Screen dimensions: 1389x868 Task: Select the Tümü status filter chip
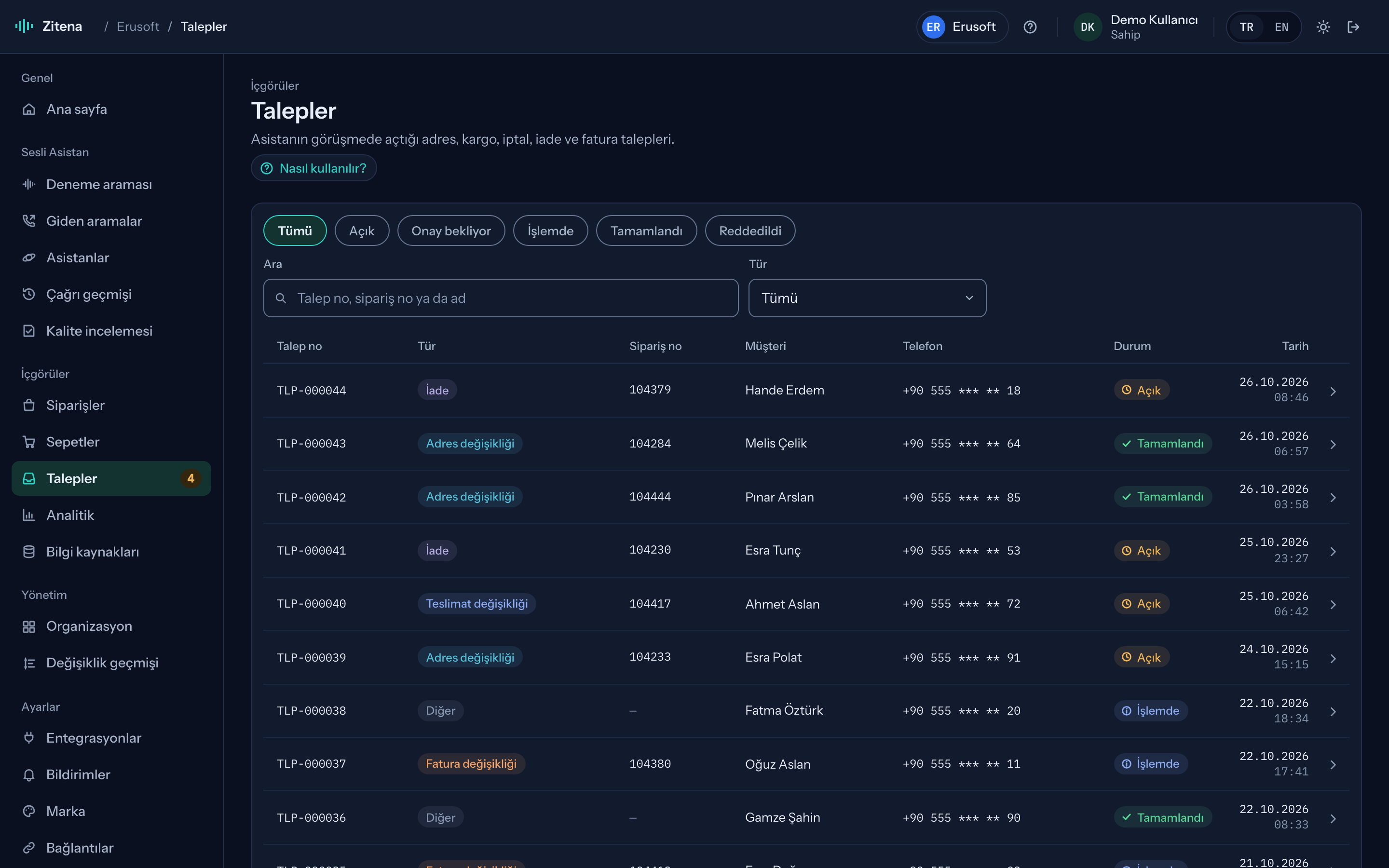295,231
